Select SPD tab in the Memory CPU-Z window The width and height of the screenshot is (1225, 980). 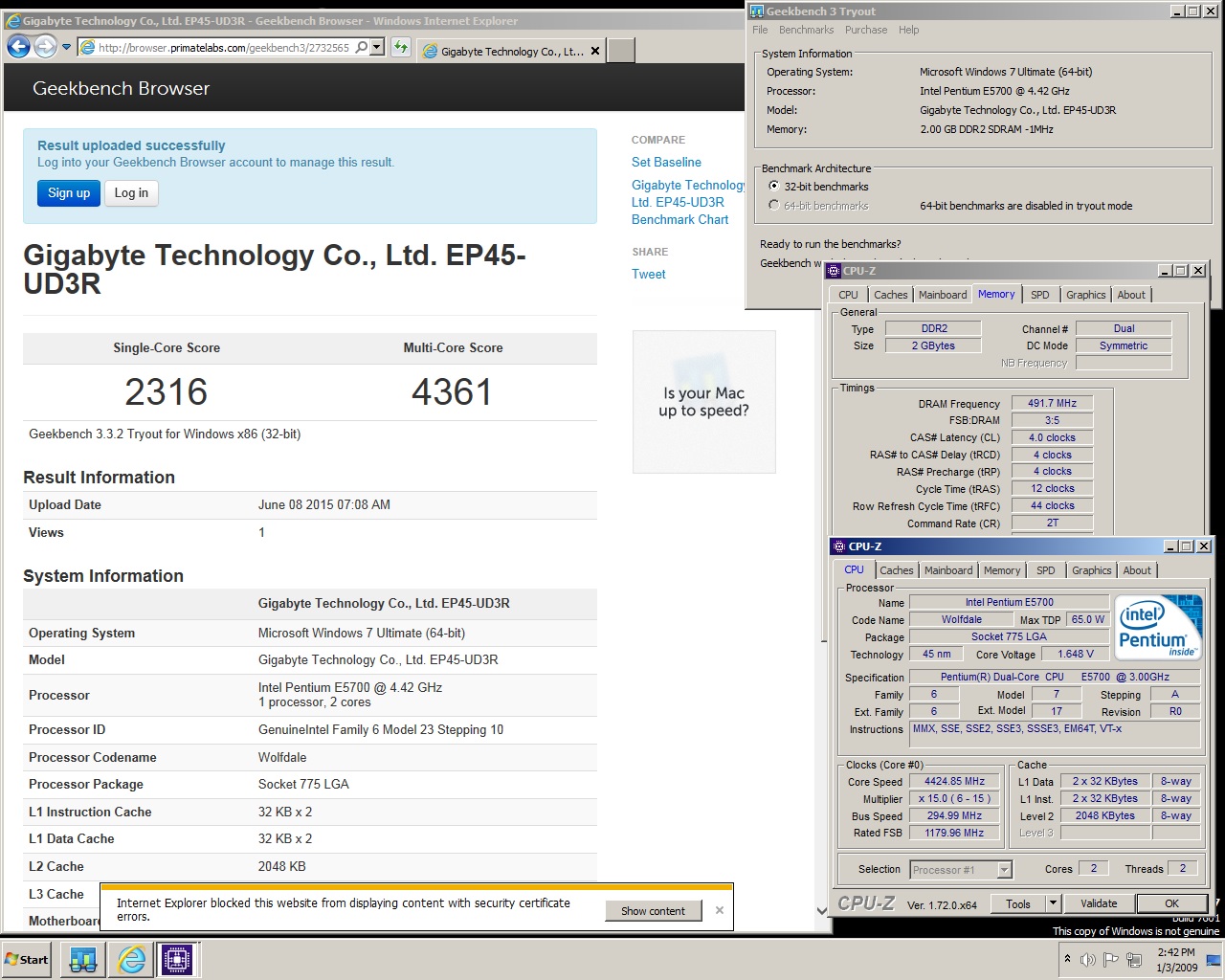[1039, 295]
